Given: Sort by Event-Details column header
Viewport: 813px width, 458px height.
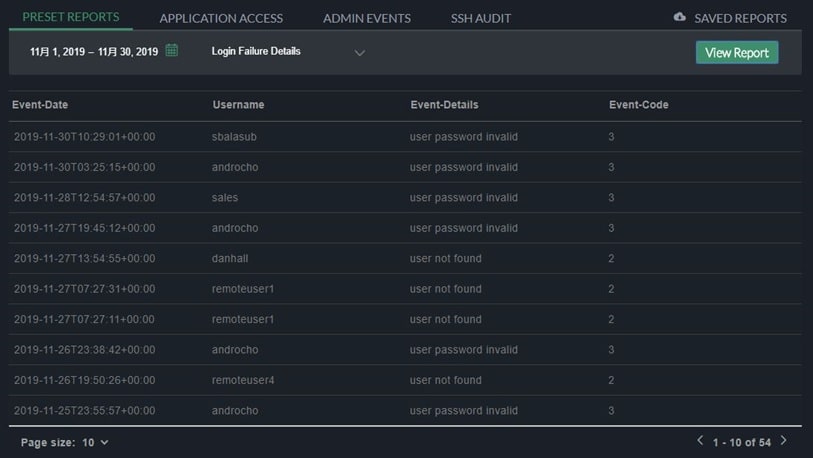Looking at the screenshot, I should click(x=444, y=105).
